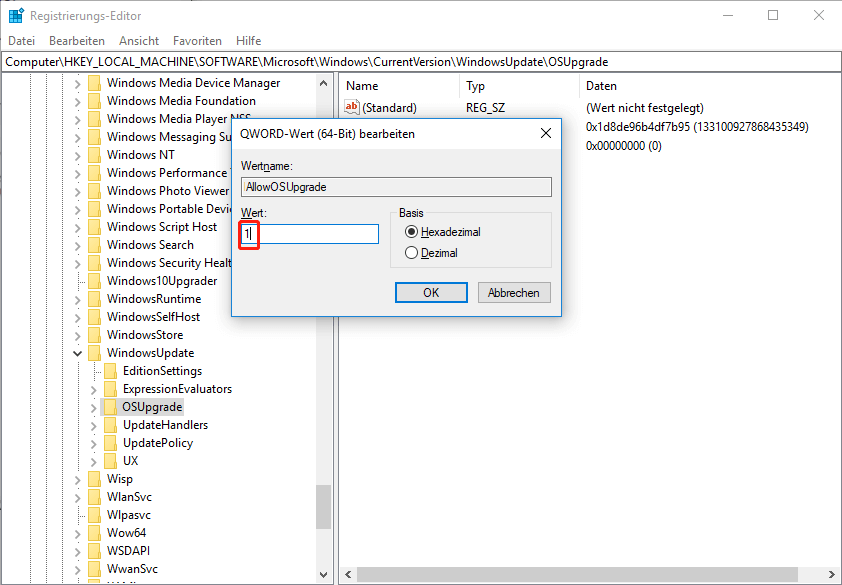The image size is (842, 585).
Task: Expand the ExpressionEvaluators tree node
Action: [x=94, y=389]
